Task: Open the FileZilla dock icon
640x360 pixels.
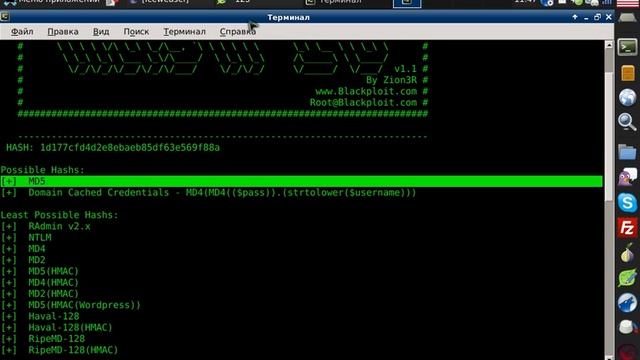Action: coord(627,228)
